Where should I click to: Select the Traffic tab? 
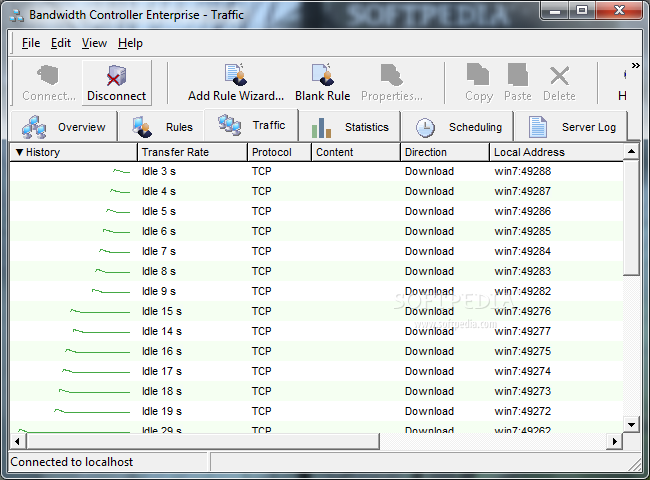[x=252, y=125]
